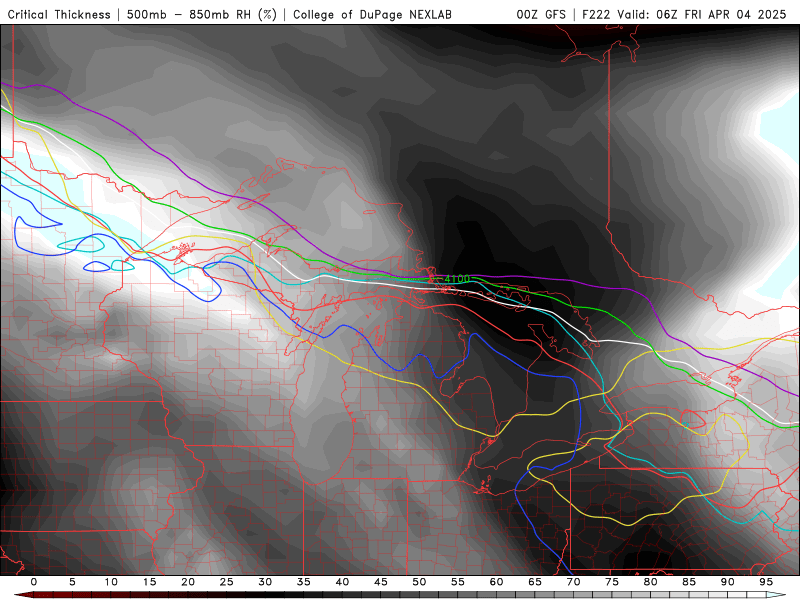Select the "10" value on the legend scale

111,582
